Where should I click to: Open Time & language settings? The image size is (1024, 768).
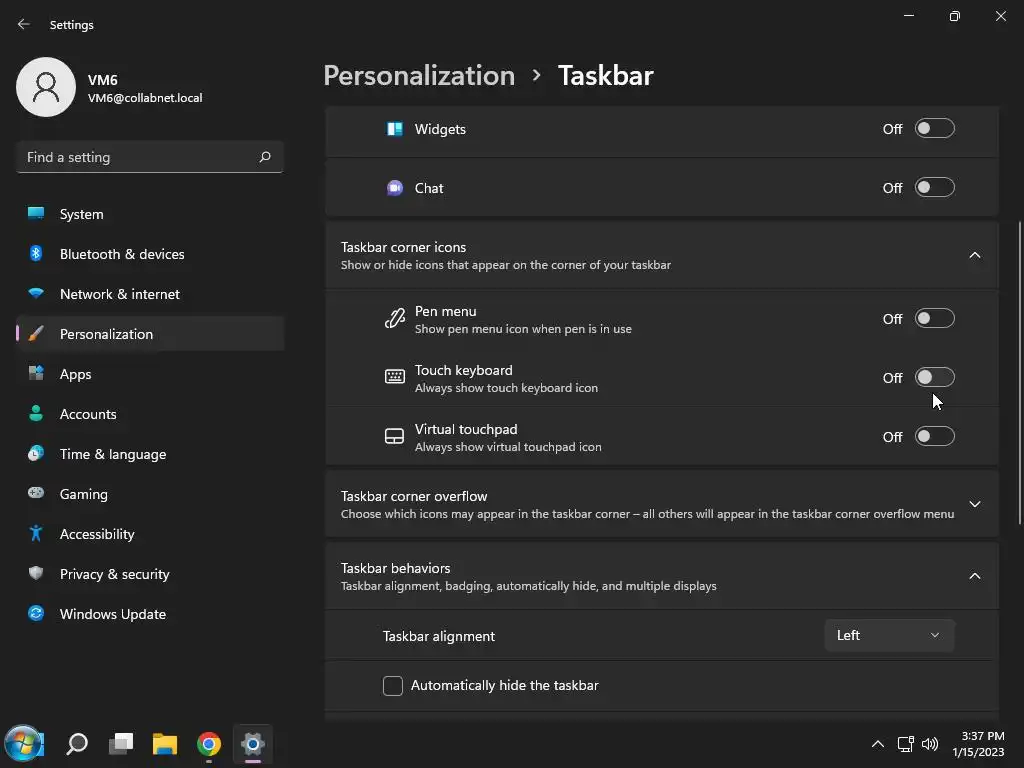(x=150, y=454)
